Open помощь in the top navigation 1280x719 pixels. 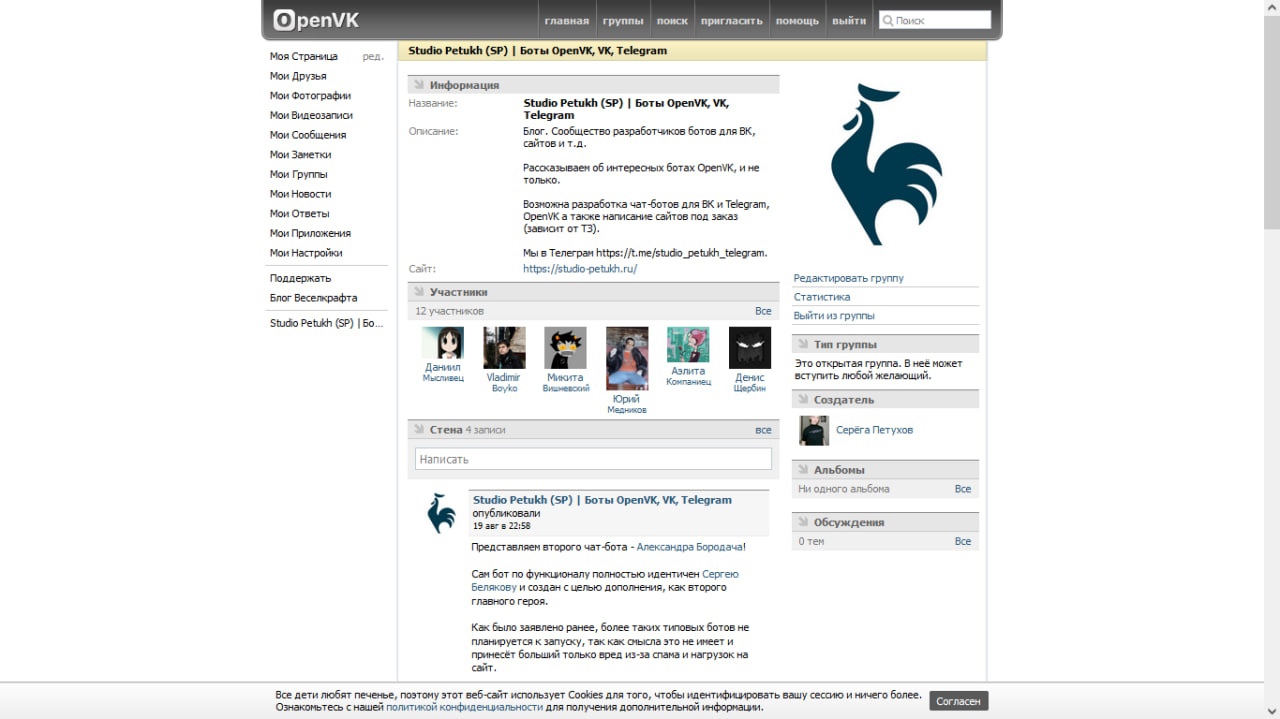[x=797, y=21]
